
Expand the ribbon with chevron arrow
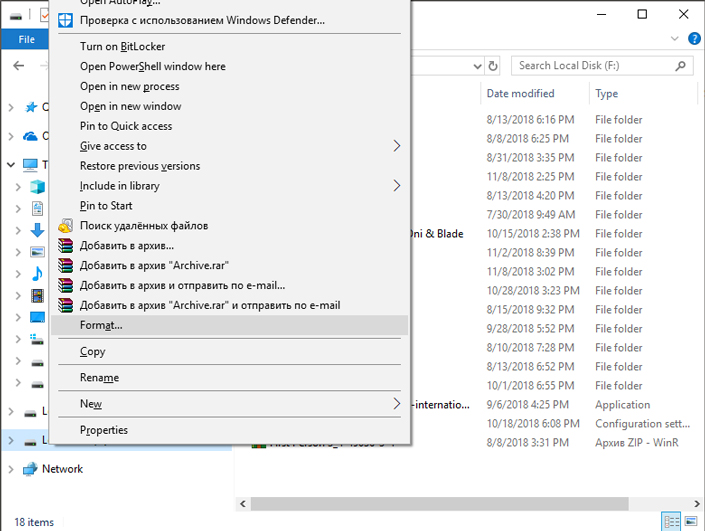pos(674,39)
